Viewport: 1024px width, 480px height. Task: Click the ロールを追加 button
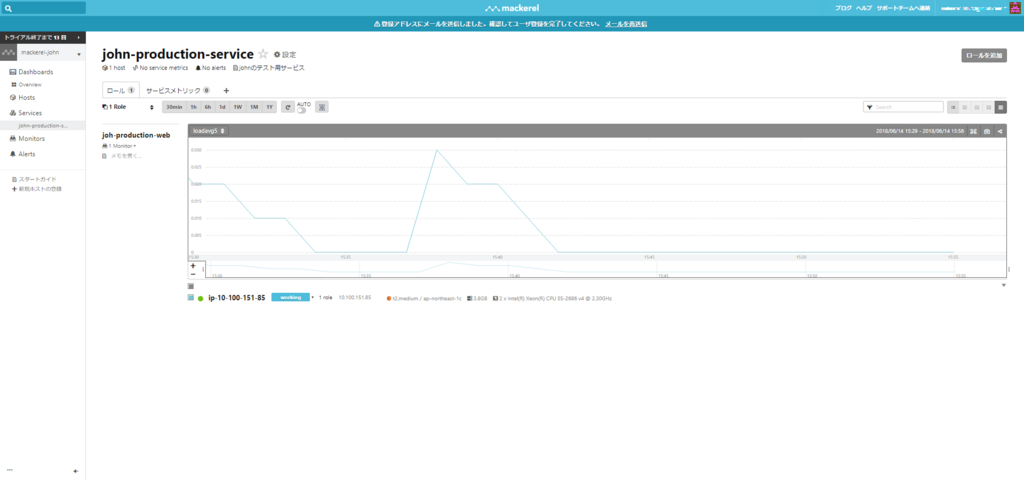[984, 56]
